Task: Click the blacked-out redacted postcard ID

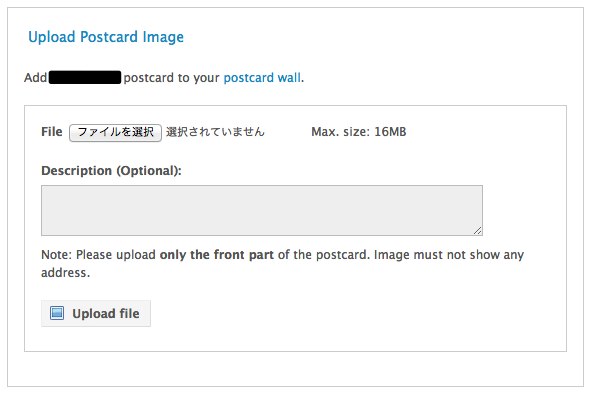Action: tap(85, 77)
